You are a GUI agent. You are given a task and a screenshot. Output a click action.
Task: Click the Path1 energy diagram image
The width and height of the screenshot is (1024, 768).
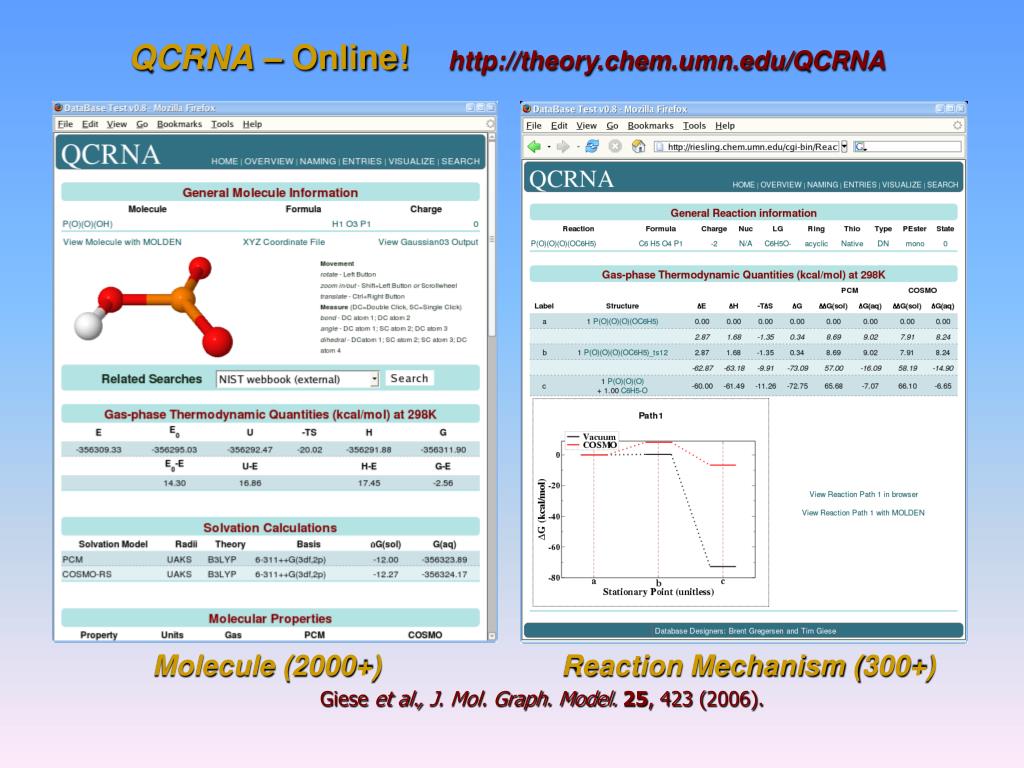(x=651, y=503)
